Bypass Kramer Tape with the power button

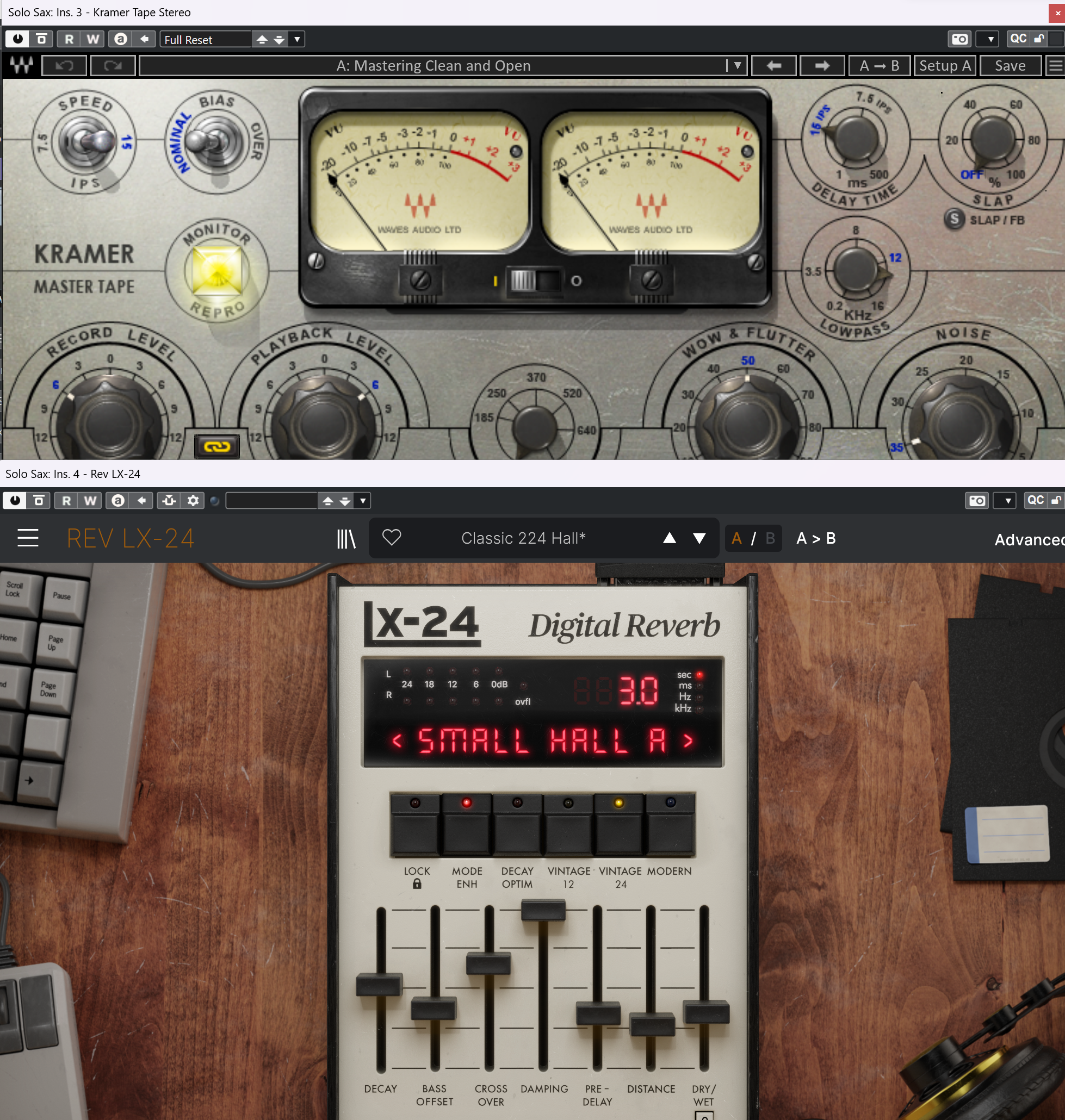pos(17,39)
